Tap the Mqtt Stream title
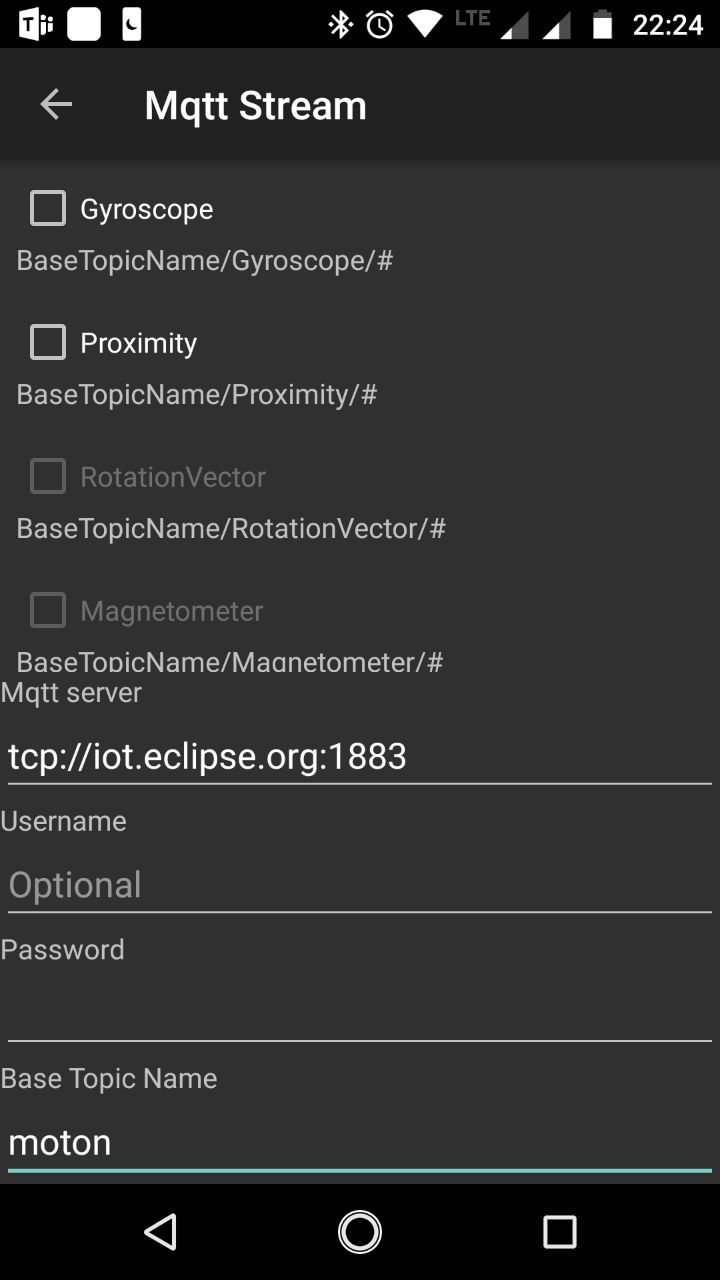 pyautogui.click(x=255, y=105)
